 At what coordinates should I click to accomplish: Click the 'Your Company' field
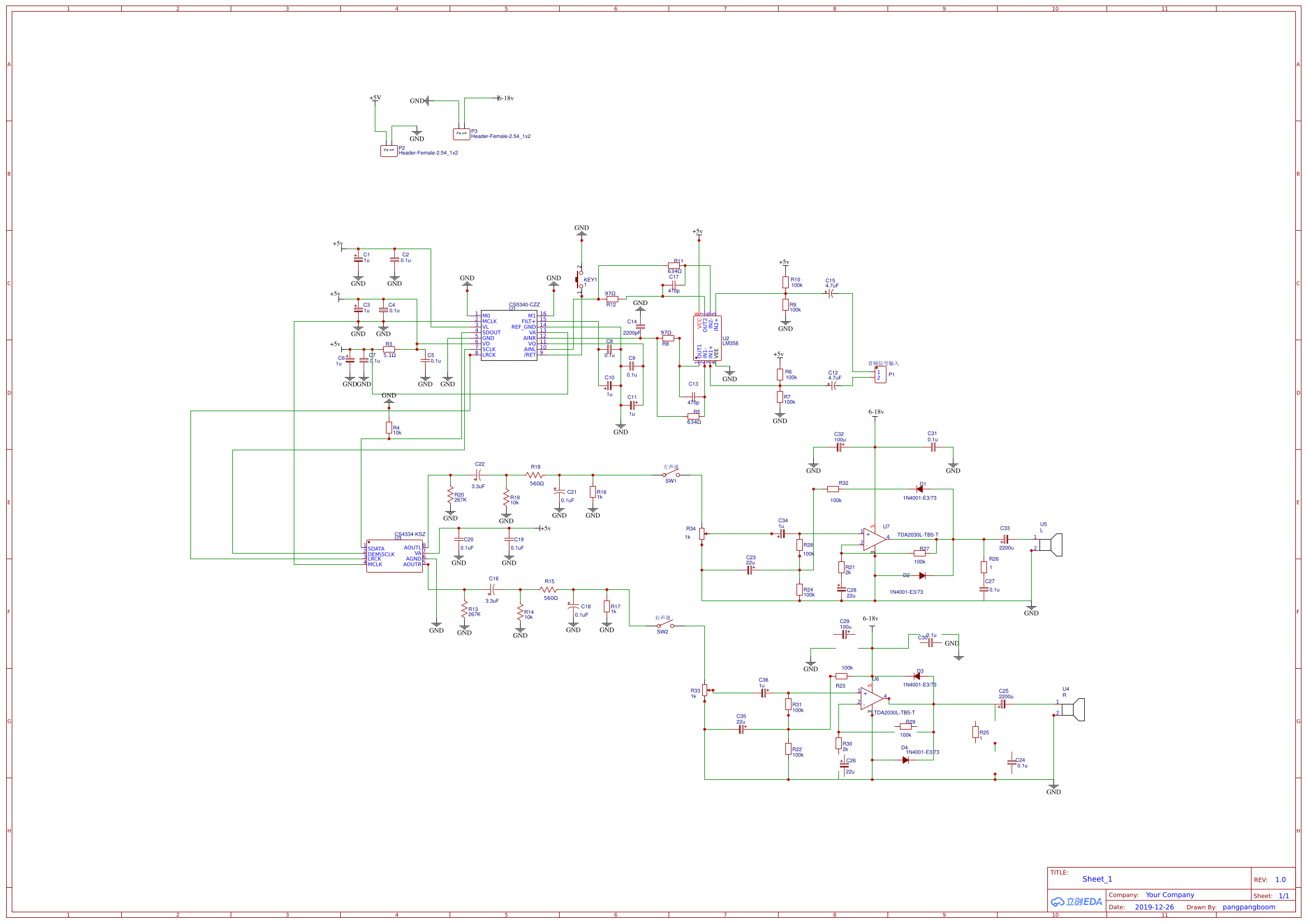pyautogui.click(x=1170, y=894)
